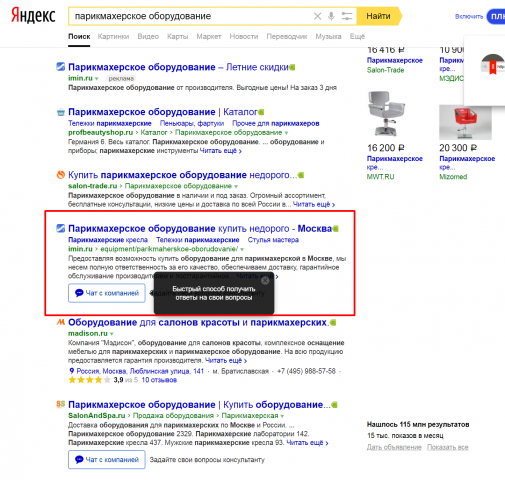Switch to the Картинки tab

click(x=113, y=36)
